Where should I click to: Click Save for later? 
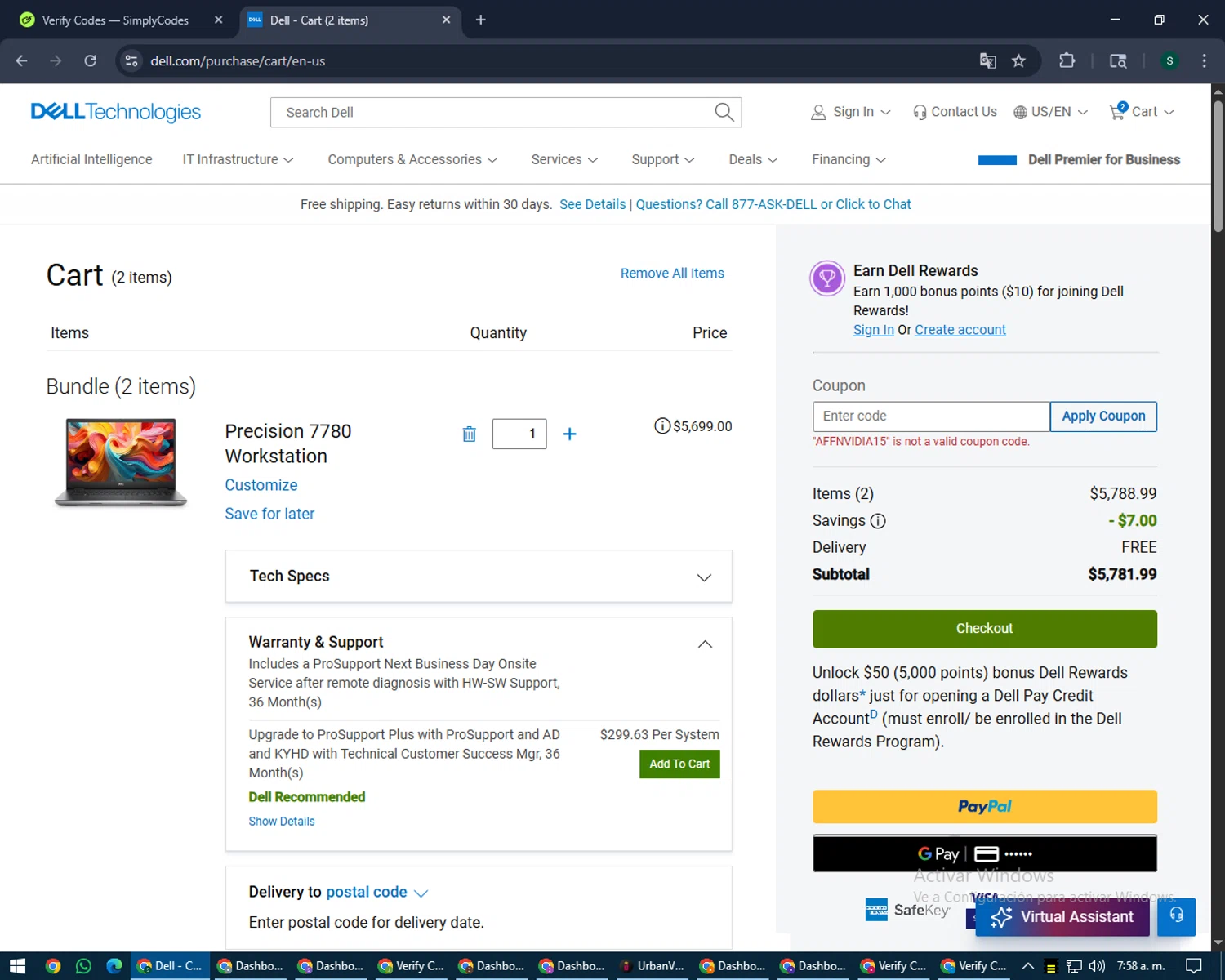point(269,514)
